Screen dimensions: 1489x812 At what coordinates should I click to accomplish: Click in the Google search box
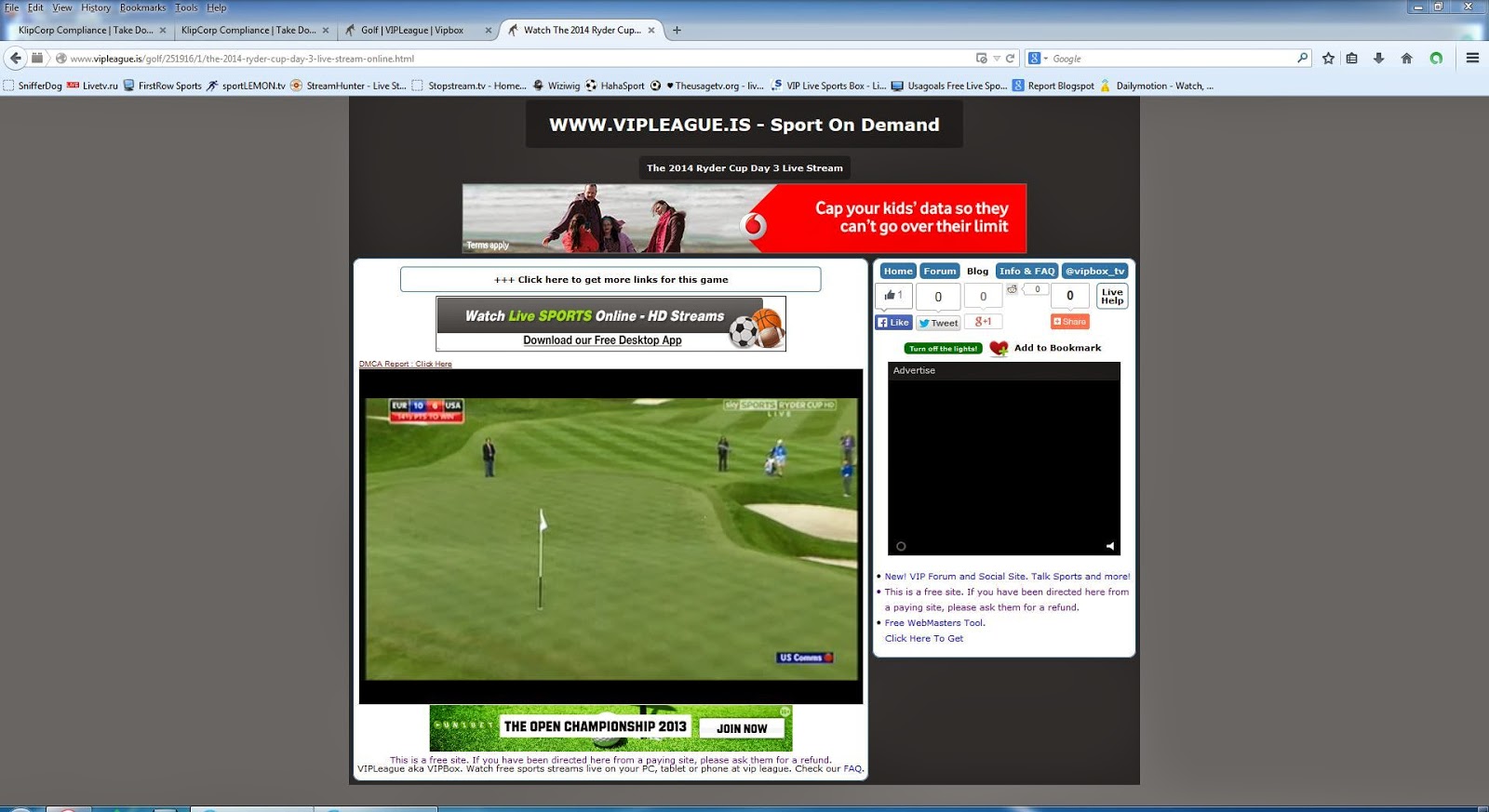click(1173, 59)
